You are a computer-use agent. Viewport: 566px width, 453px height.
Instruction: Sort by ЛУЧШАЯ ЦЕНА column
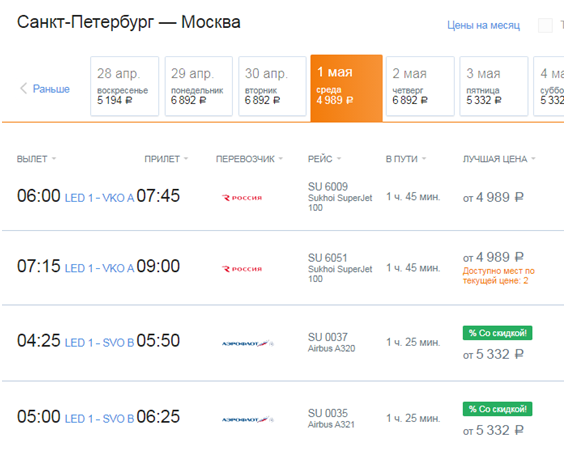point(499,159)
